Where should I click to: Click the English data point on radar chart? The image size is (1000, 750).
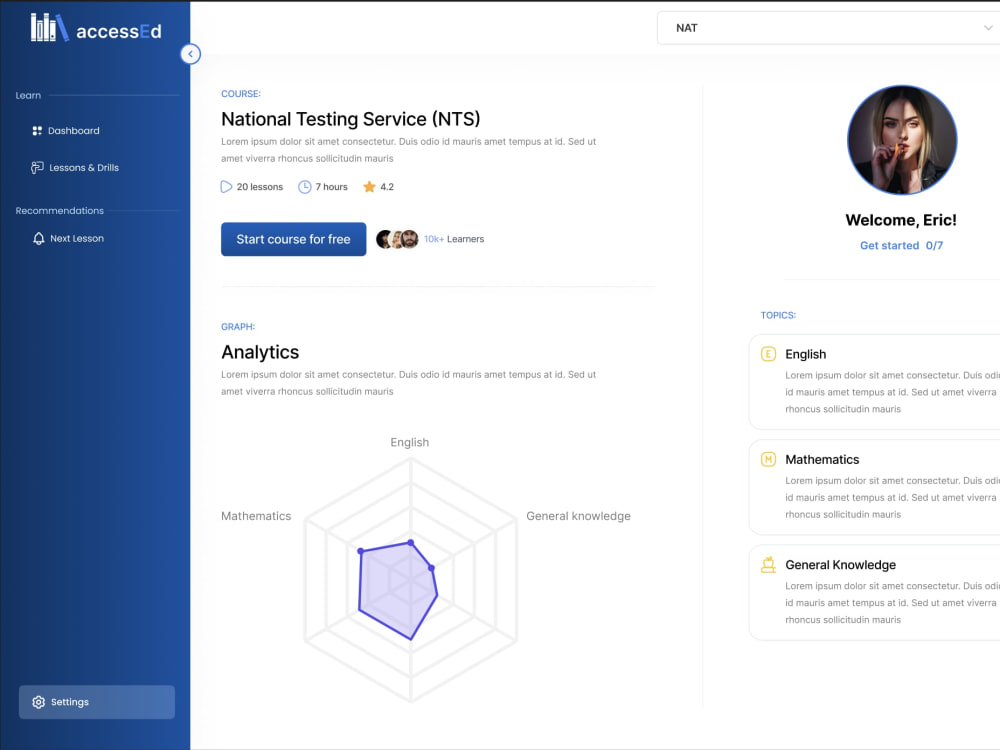pos(411,543)
